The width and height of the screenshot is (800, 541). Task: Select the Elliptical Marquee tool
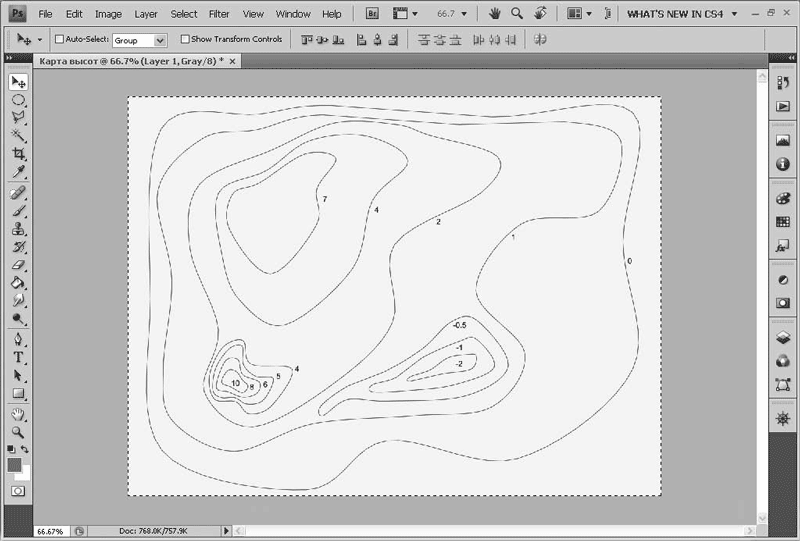18,100
